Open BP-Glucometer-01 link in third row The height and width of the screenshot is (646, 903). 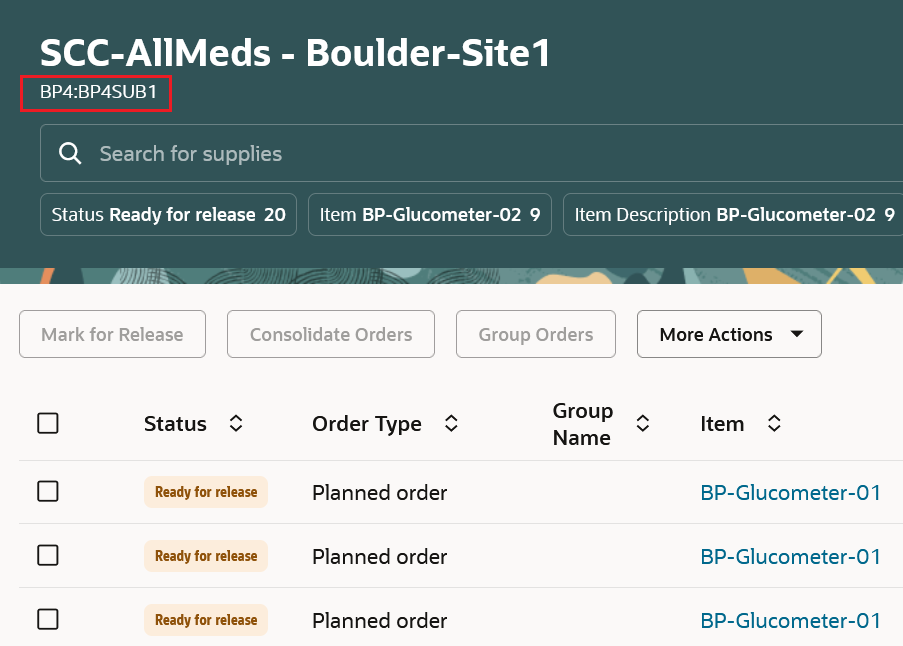click(790, 620)
